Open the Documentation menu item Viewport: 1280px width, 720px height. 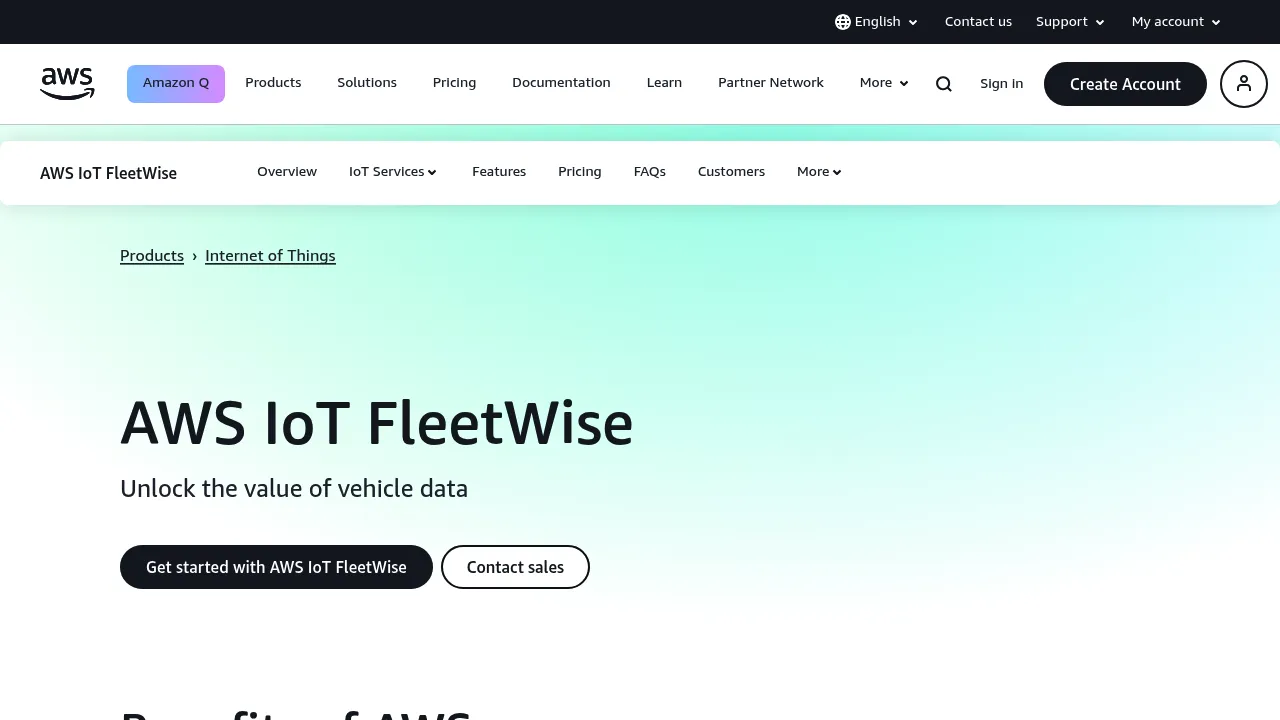click(x=561, y=83)
